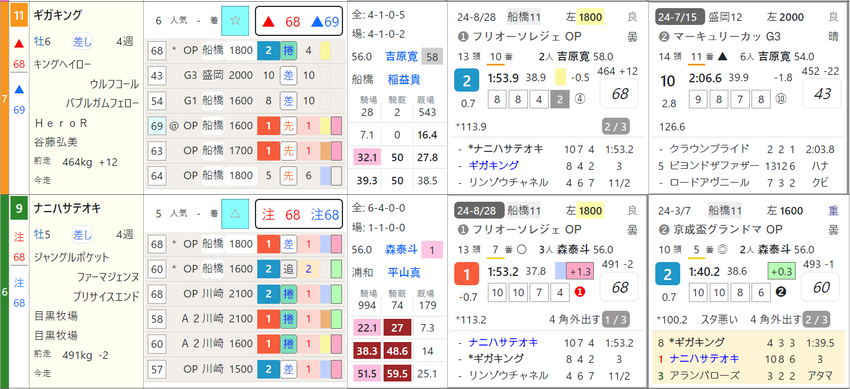Select the green horse number 9 badge
850x389 pixels.
click(19, 209)
